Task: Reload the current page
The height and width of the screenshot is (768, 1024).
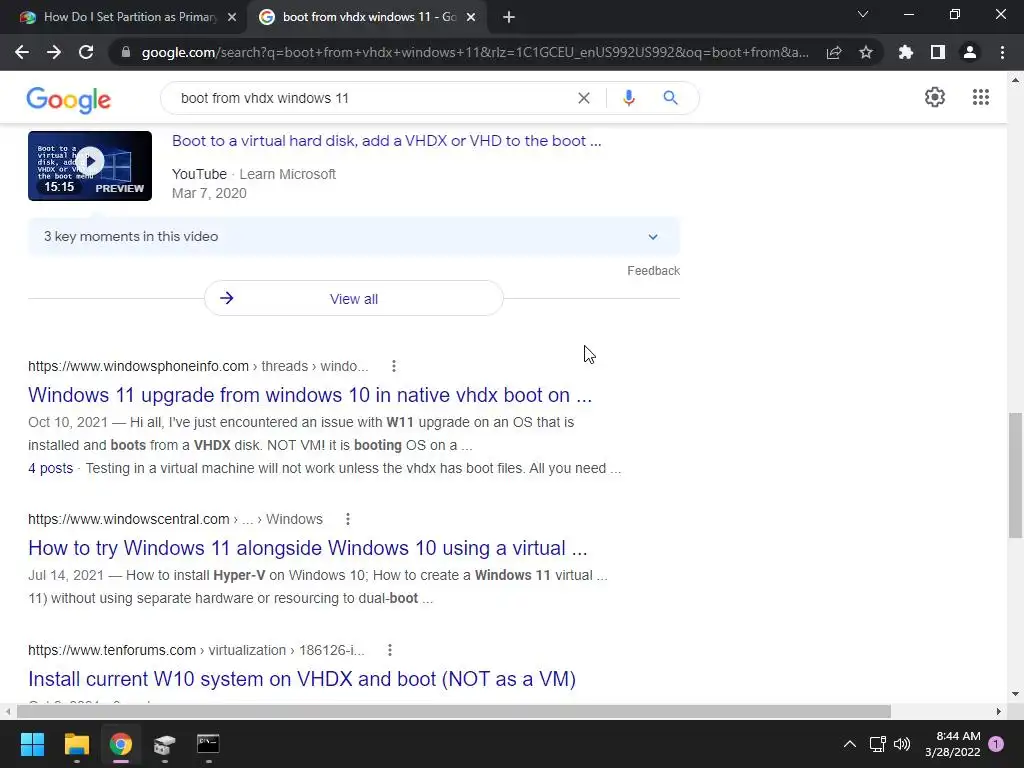Action: pos(86,52)
